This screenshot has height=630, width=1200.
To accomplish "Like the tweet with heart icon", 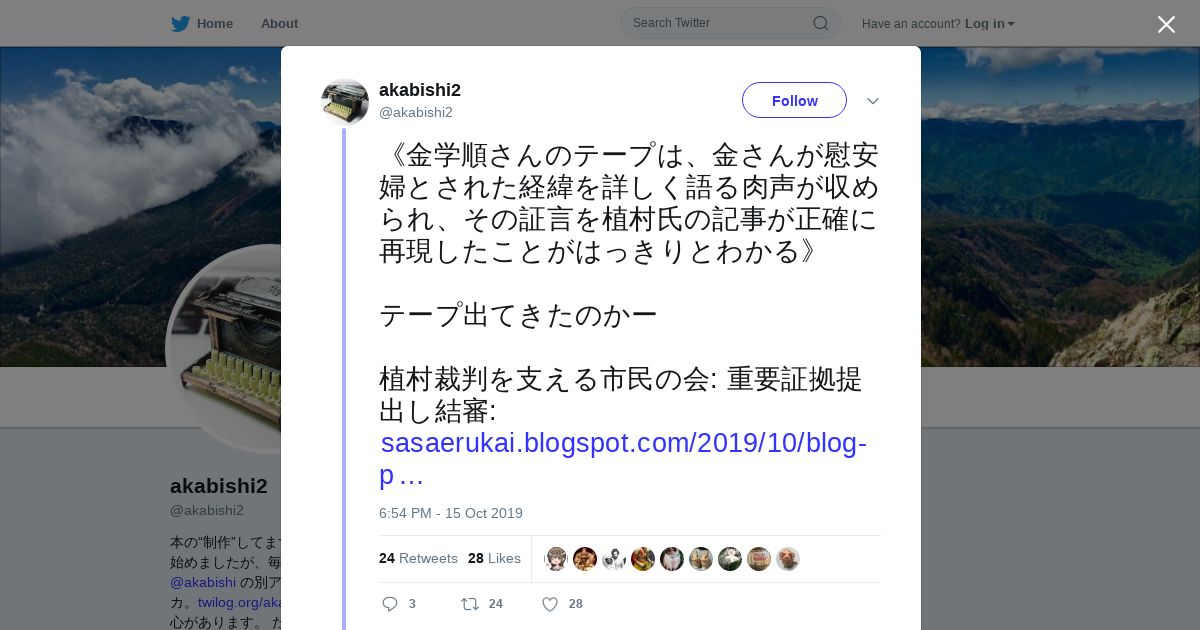I will [x=549, y=604].
